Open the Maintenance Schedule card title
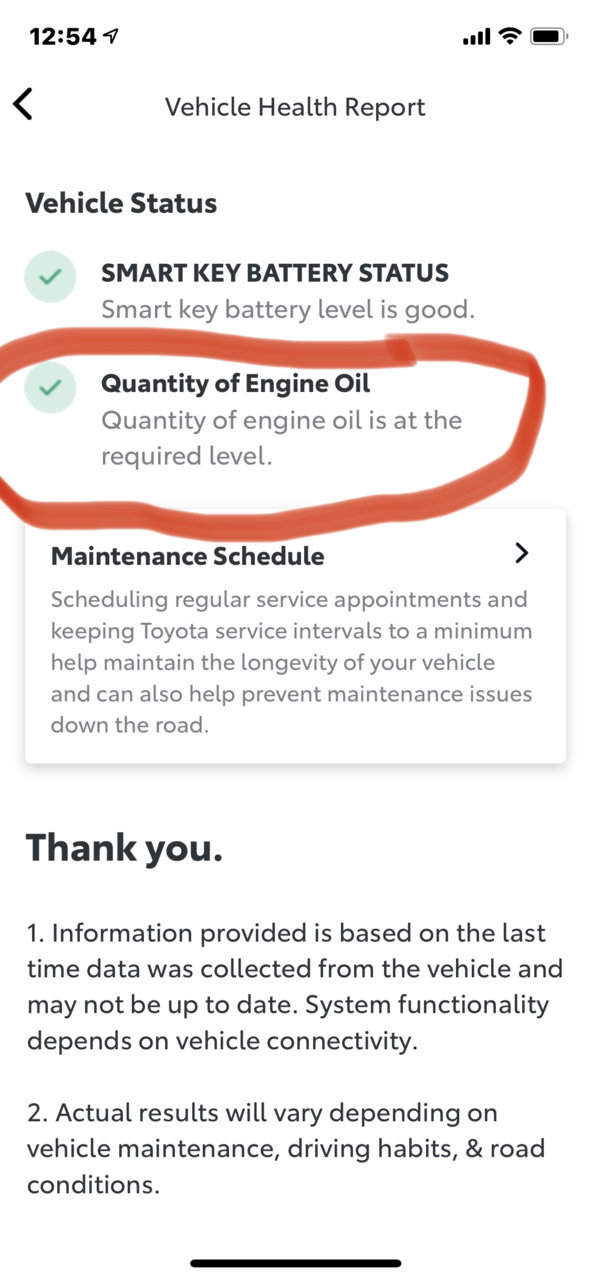Image resolution: width=591 pixels, height=1280 pixels. pos(188,556)
